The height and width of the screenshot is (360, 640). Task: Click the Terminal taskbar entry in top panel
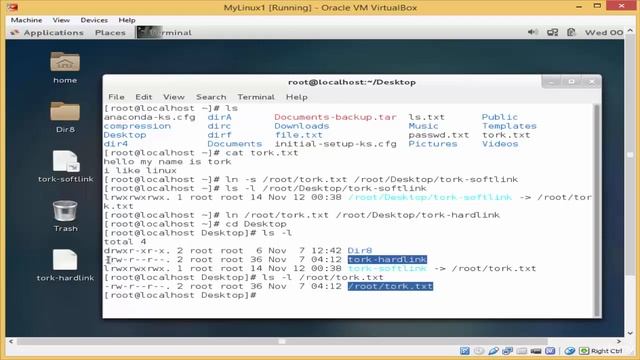click(x=164, y=32)
